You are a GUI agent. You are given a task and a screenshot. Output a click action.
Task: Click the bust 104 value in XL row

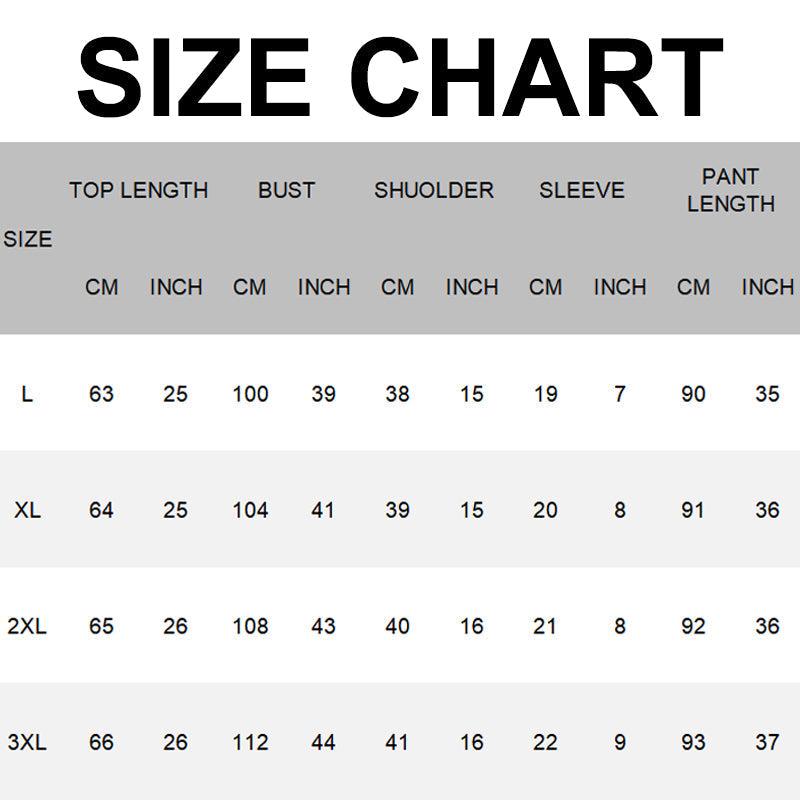pos(250,510)
